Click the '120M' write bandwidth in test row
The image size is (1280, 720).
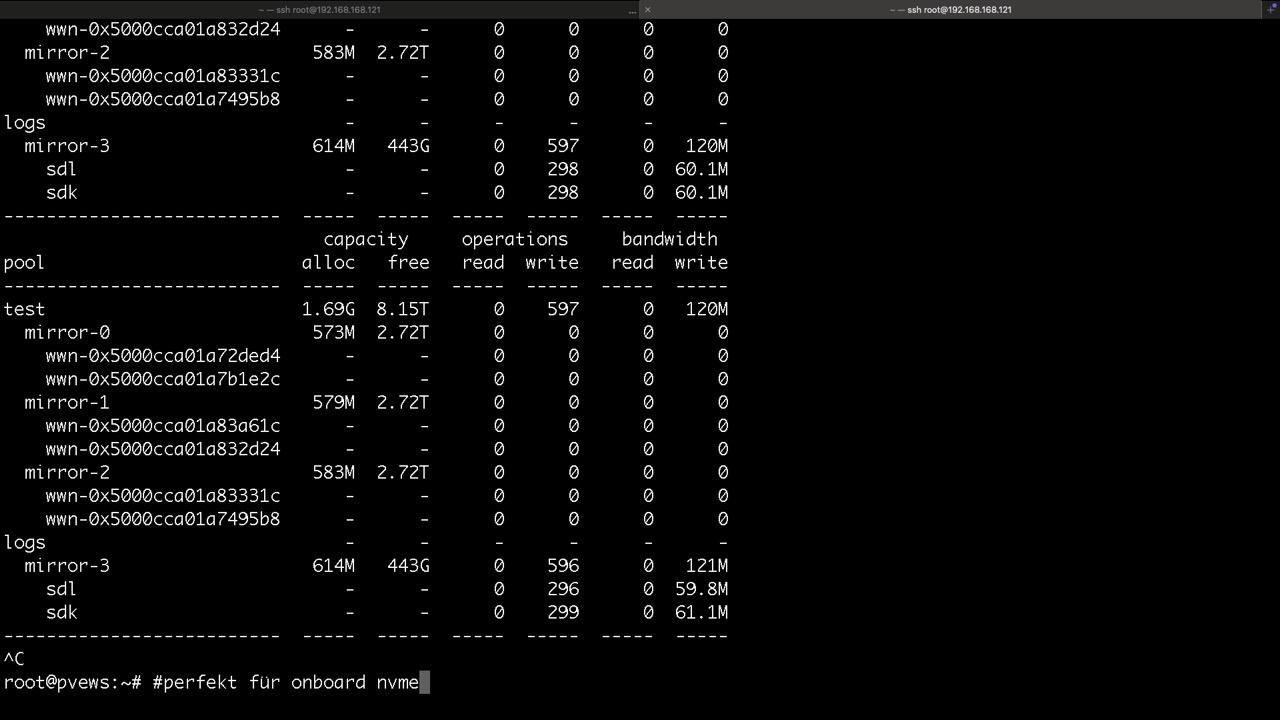[x=706, y=309]
